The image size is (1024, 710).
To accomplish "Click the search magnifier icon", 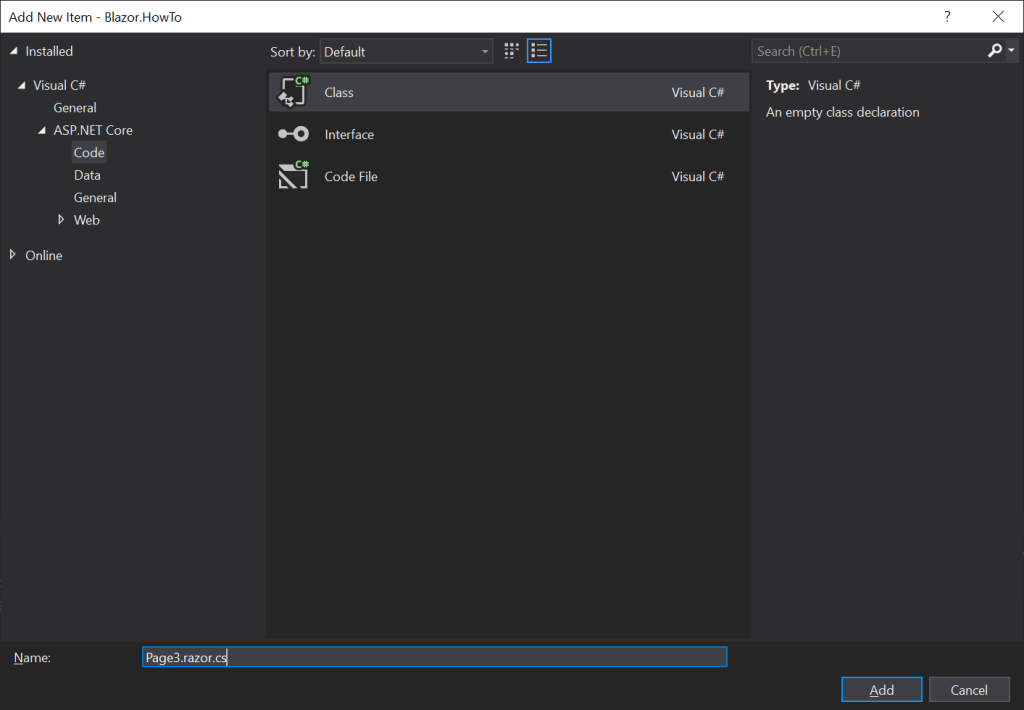I will tap(994, 51).
